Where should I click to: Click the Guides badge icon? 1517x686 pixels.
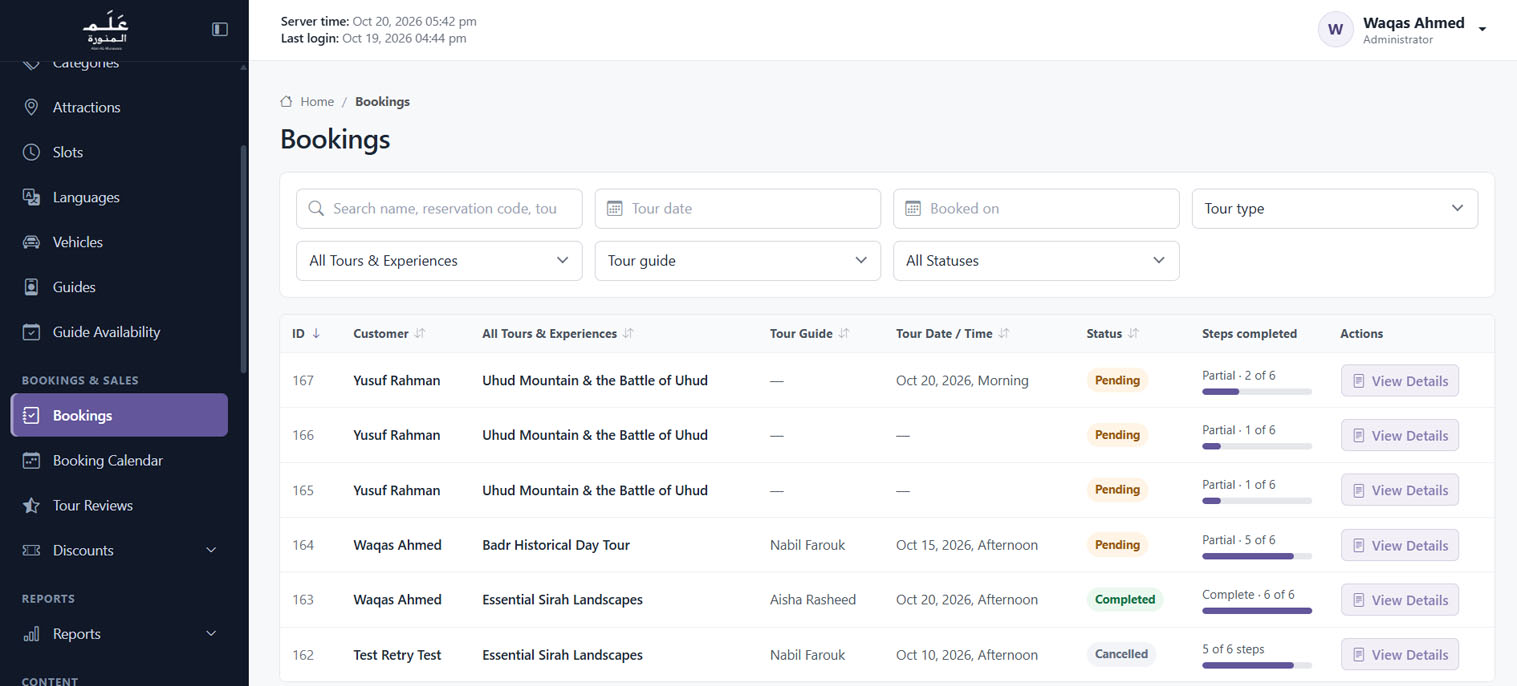[31, 287]
